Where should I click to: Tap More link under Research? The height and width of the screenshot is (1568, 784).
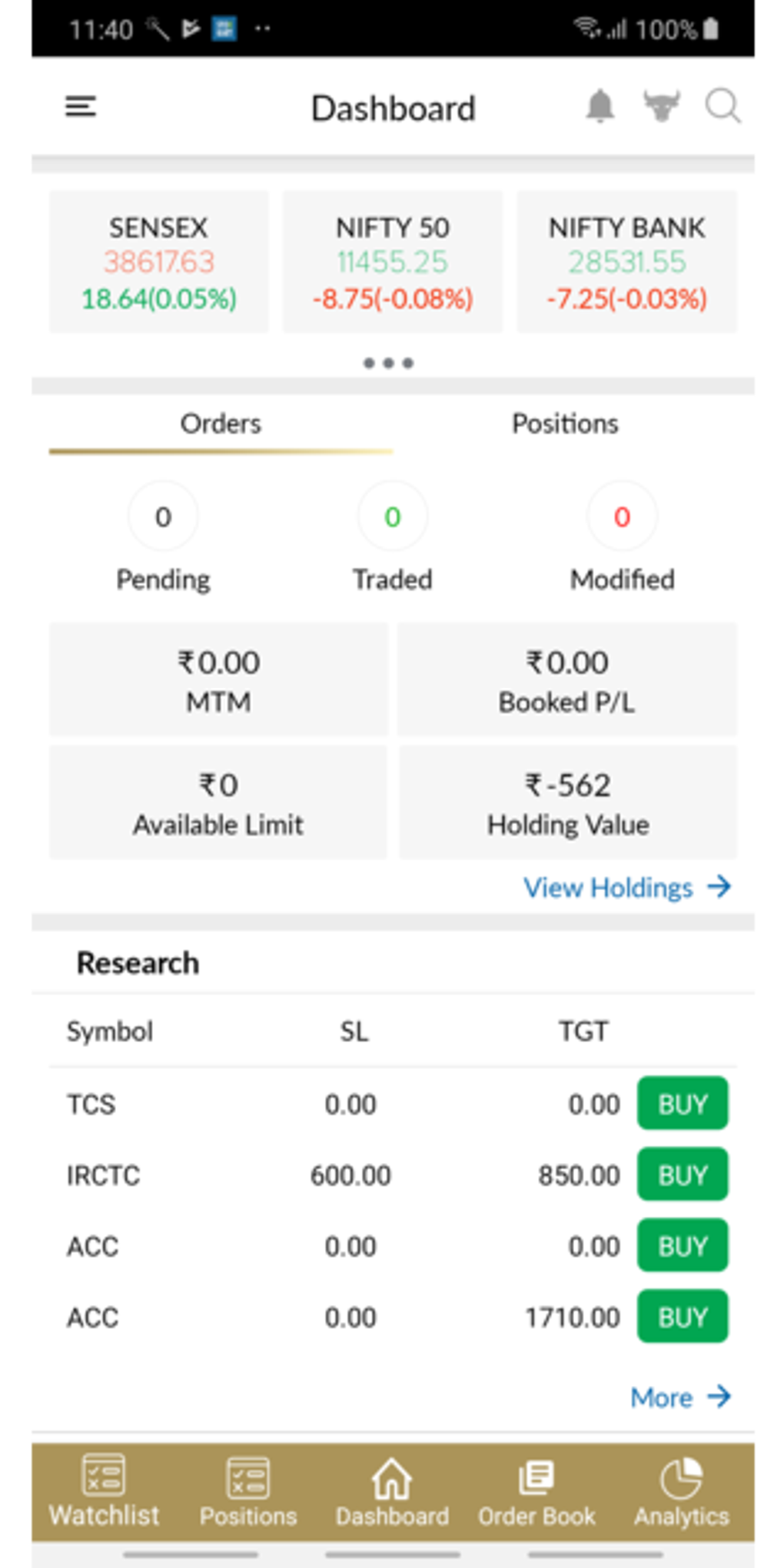point(679,1397)
